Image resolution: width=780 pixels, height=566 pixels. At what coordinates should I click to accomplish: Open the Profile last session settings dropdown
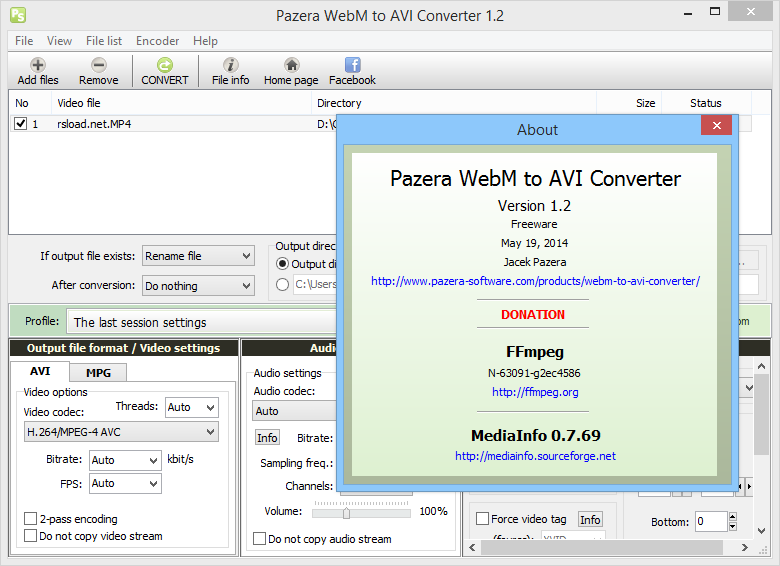[x=202, y=322]
